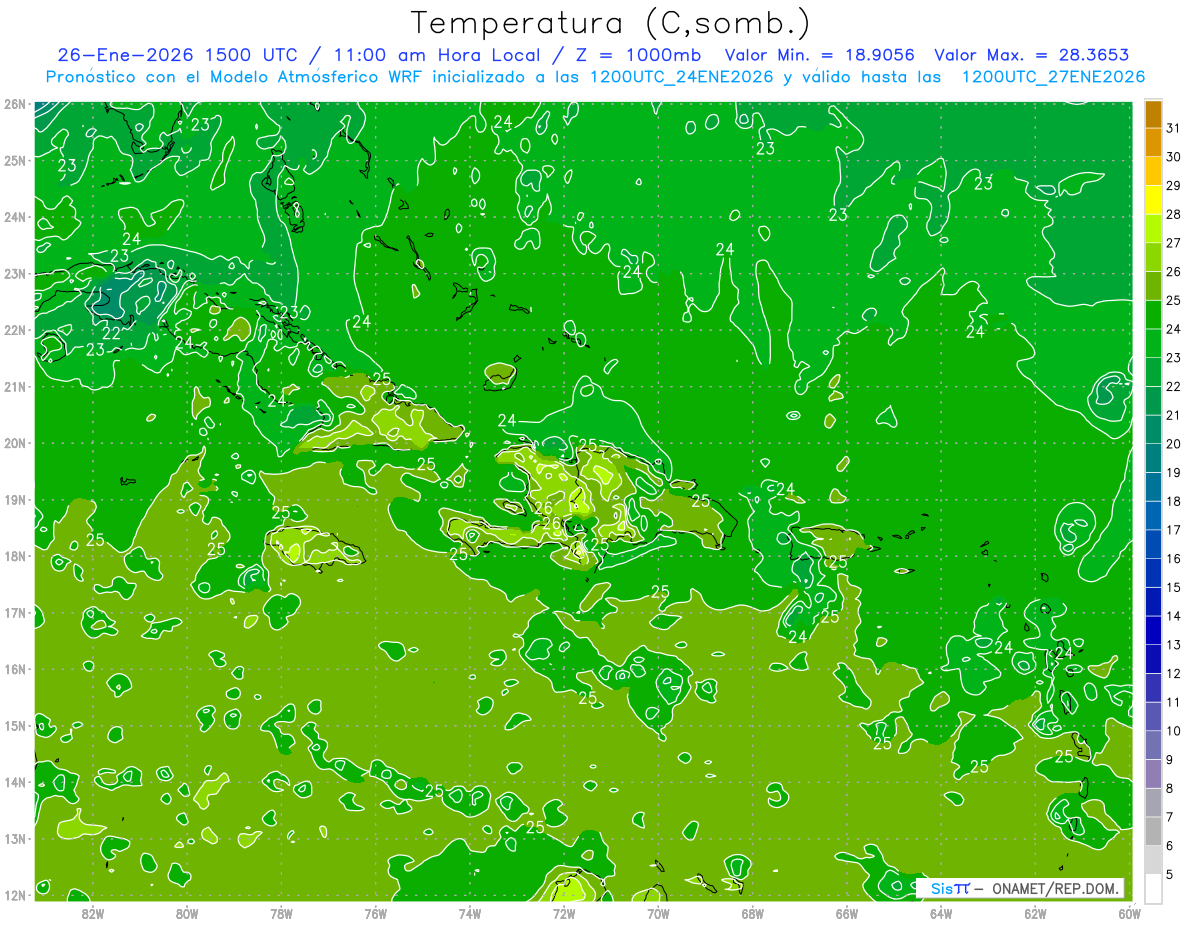
Task: Click the 64W longitude axis label
Action: click(941, 912)
